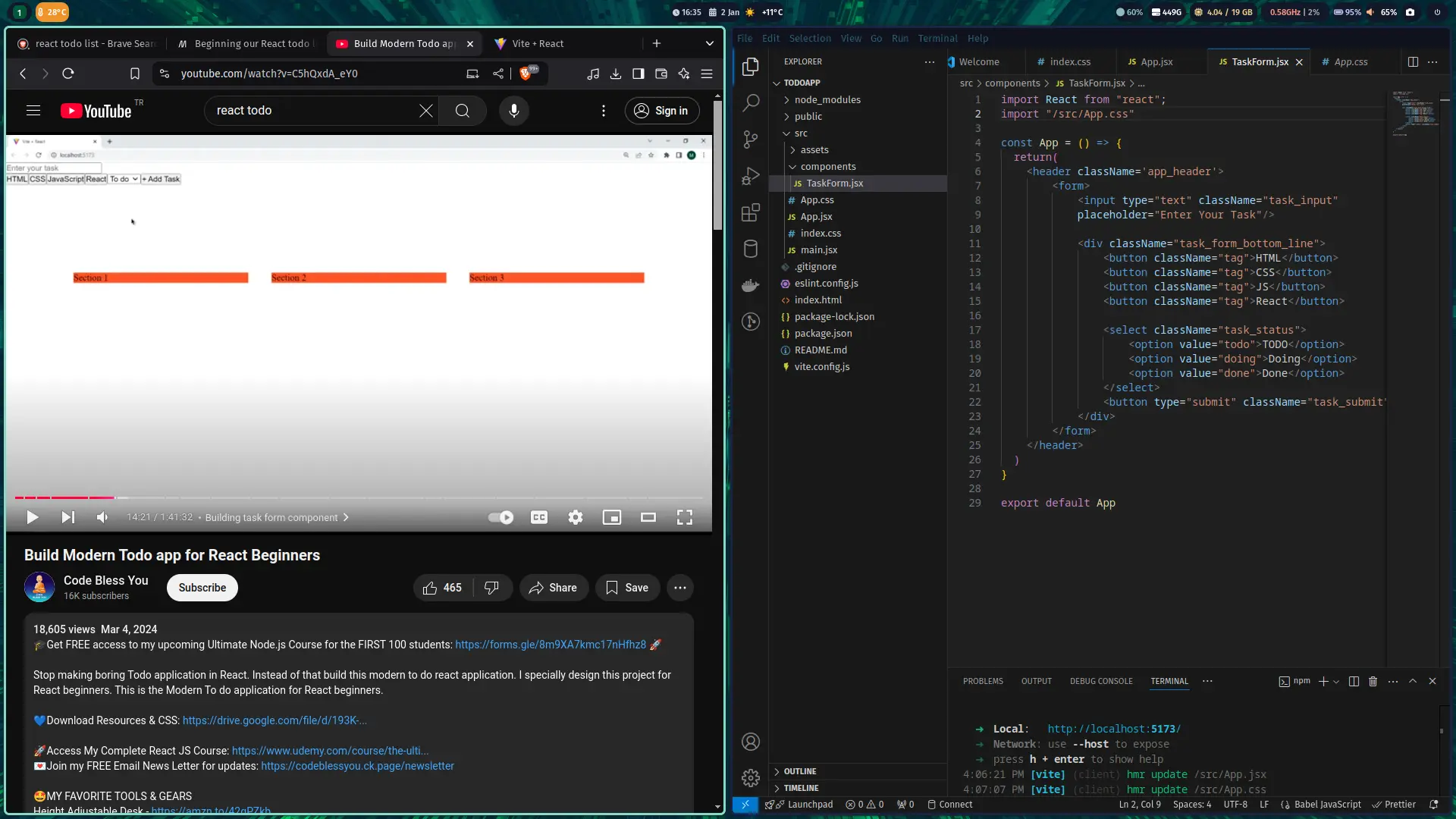The width and height of the screenshot is (1456, 819).
Task: Open the localhost:5173 terminal link
Action: [1114, 729]
